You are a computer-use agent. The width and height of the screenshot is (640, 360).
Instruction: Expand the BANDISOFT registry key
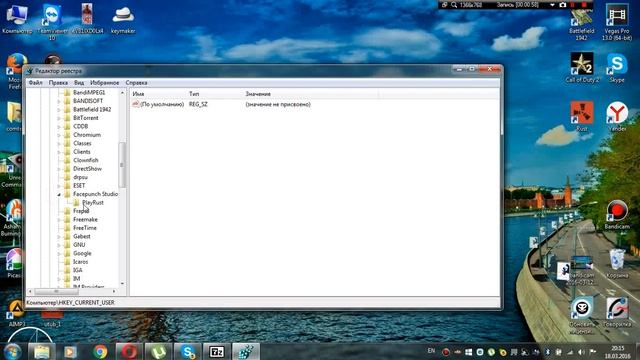[59, 101]
